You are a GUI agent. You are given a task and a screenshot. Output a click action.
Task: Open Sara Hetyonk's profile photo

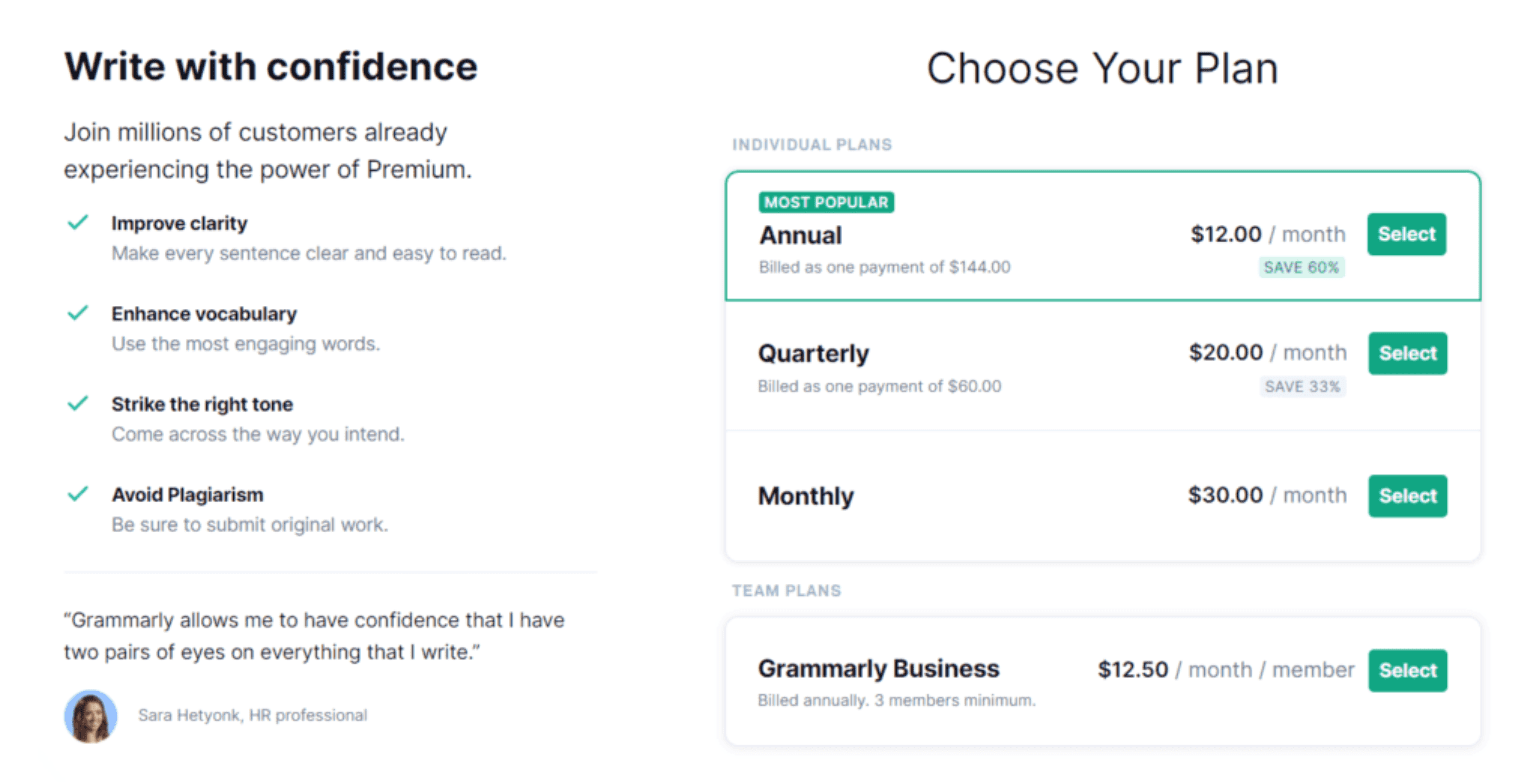90,716
